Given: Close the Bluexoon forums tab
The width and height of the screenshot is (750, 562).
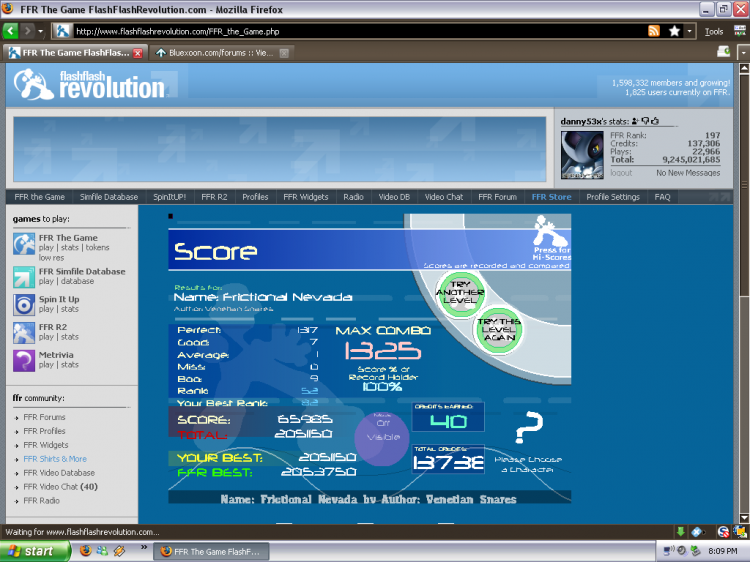Looking at the screenshot, I should (x=284, y=53).
